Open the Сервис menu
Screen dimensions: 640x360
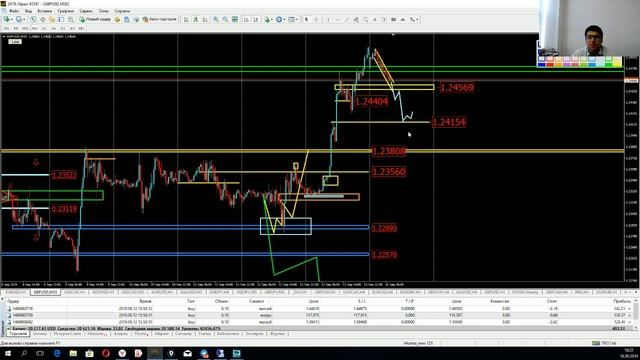86,11
